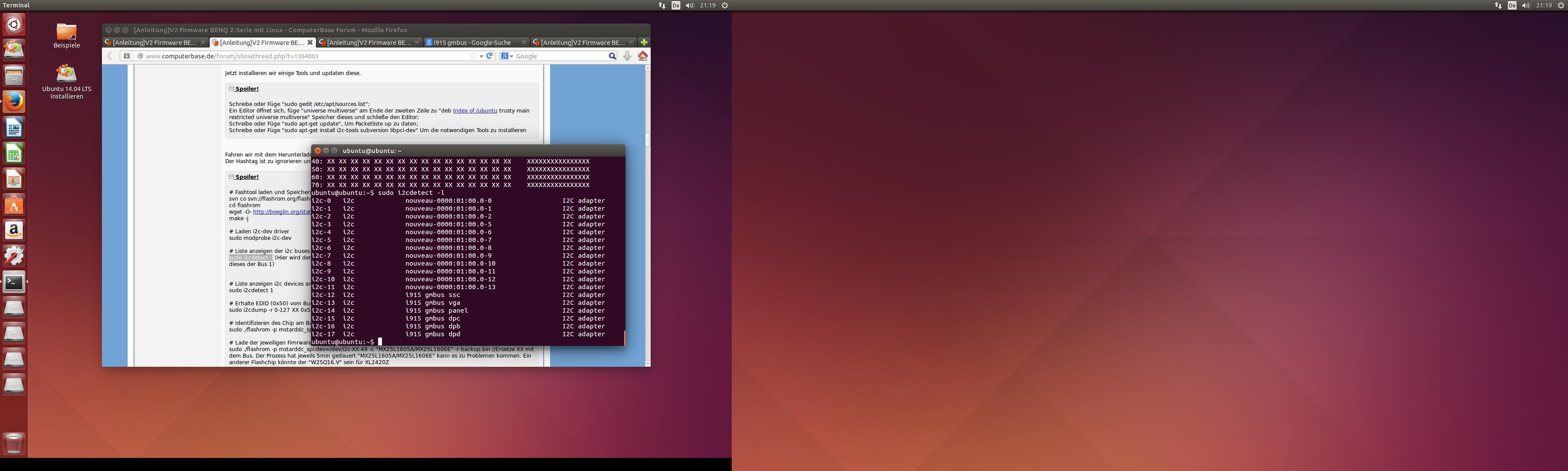Open the Firefox downloads arrow

pyautogui.click(x=627, y=56)
